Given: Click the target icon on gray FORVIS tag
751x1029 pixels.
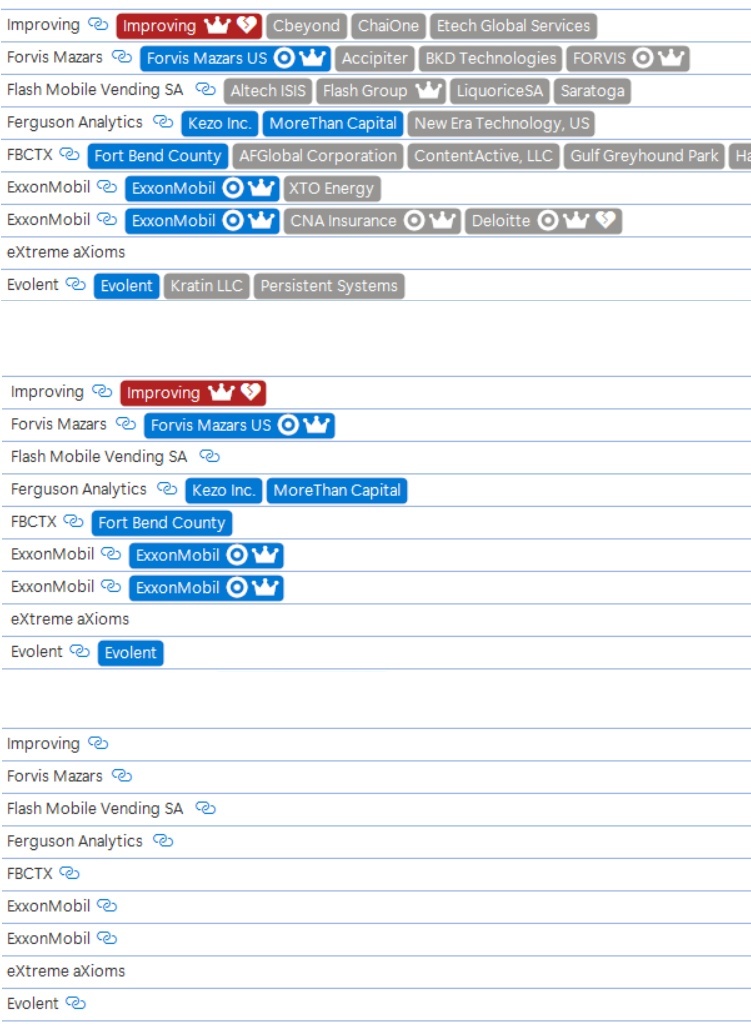Looking at the screenshot, I should click(643, 58).
